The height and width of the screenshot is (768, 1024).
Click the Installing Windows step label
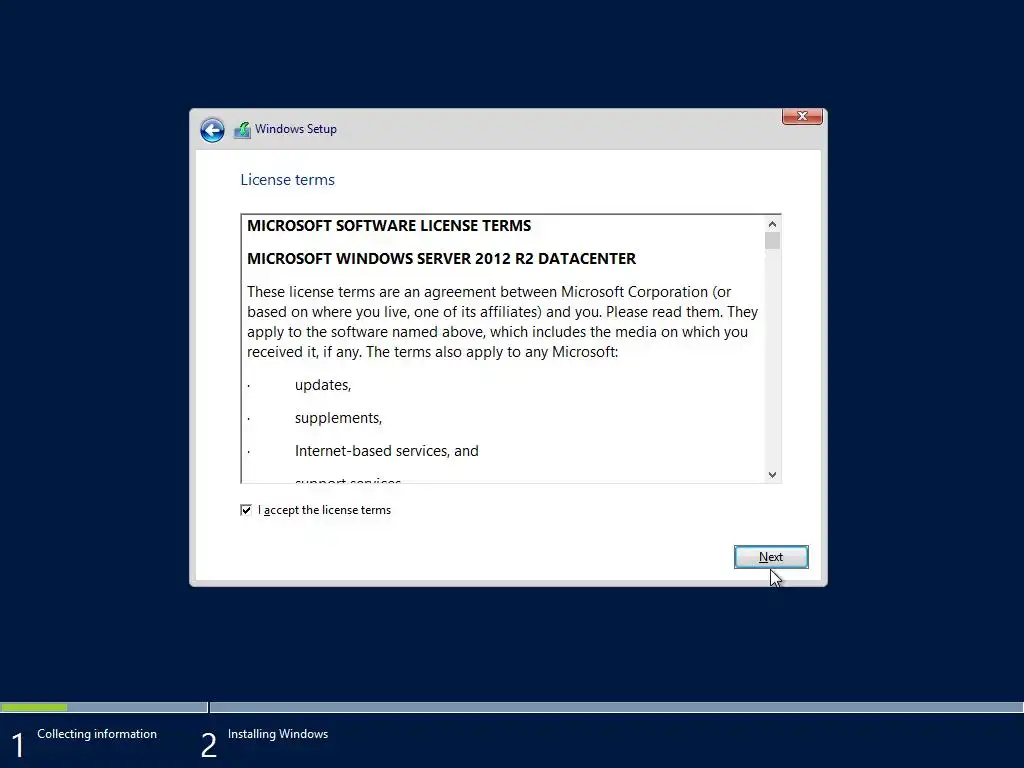coord(278,734)
